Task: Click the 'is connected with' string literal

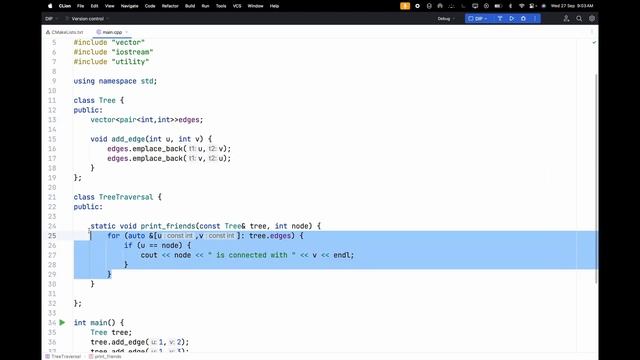Action: pos(251,255)
